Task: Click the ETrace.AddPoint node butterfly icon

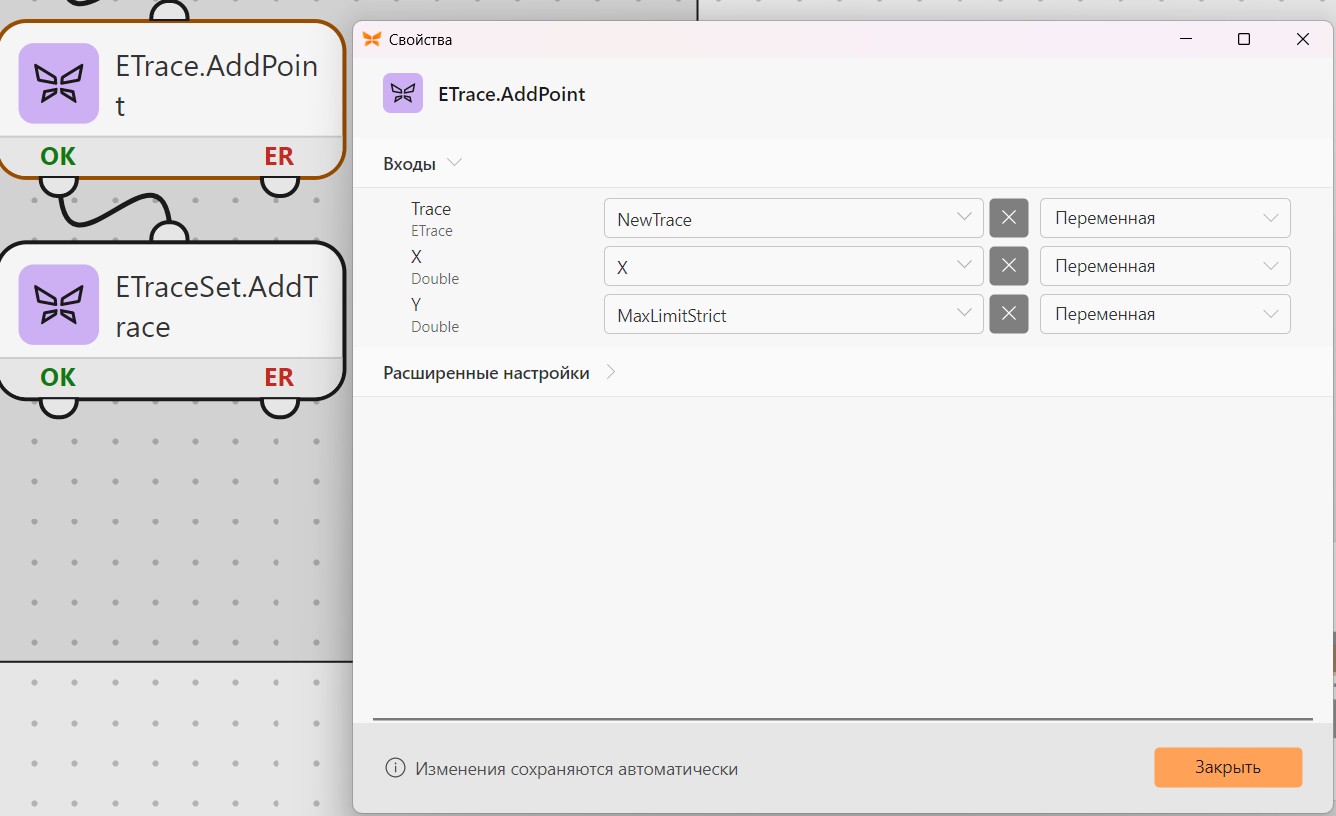Action: point(59,83)
